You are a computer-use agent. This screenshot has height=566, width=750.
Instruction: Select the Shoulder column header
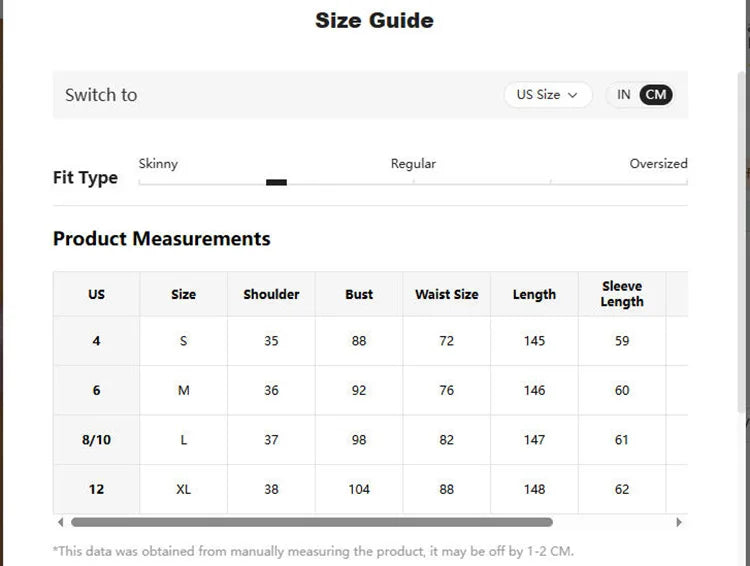271,294
